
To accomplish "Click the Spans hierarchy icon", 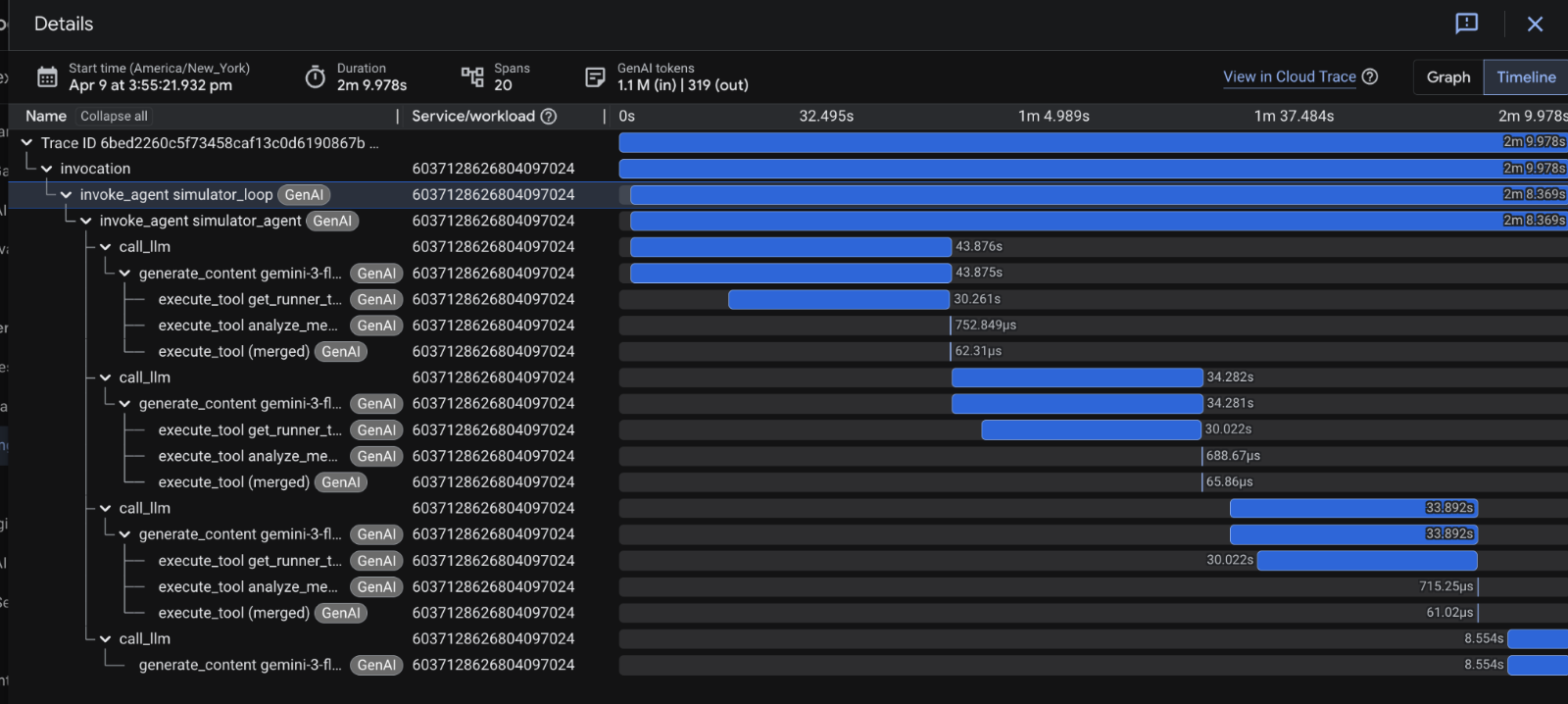I will (x=472, y=77).
